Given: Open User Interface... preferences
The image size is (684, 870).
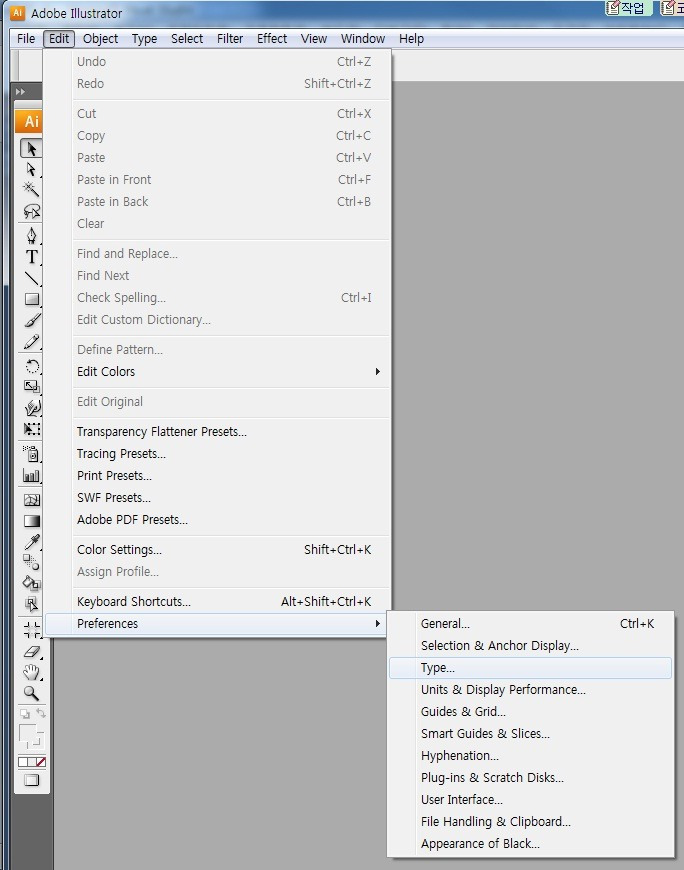Looking at the screenshot, I should click(530, 800).
